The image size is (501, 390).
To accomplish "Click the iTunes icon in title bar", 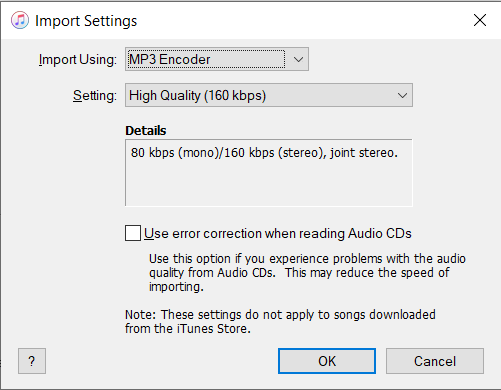I will click(20, 20).
